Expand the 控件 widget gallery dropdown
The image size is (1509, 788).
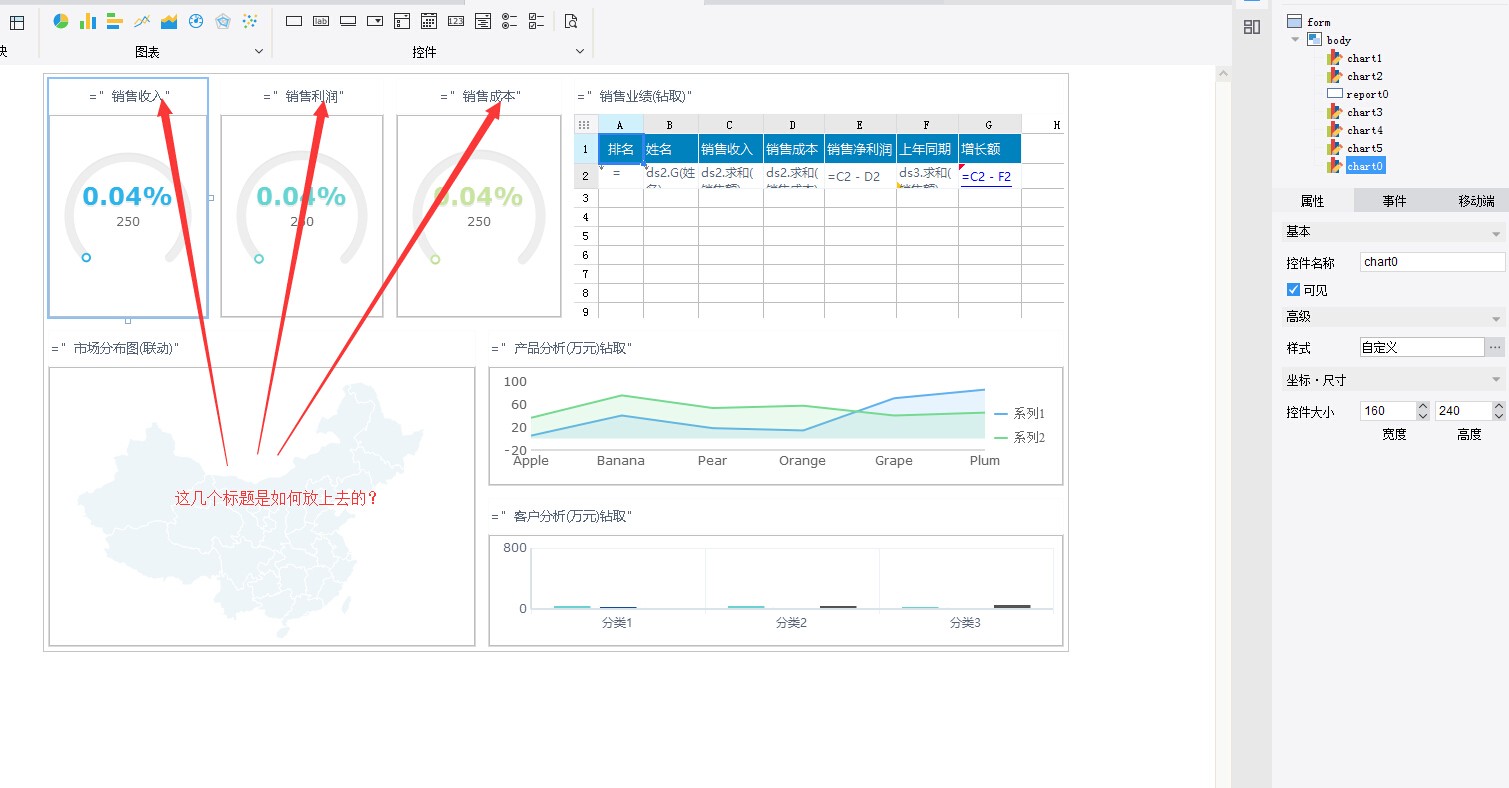tap(579, 51)
